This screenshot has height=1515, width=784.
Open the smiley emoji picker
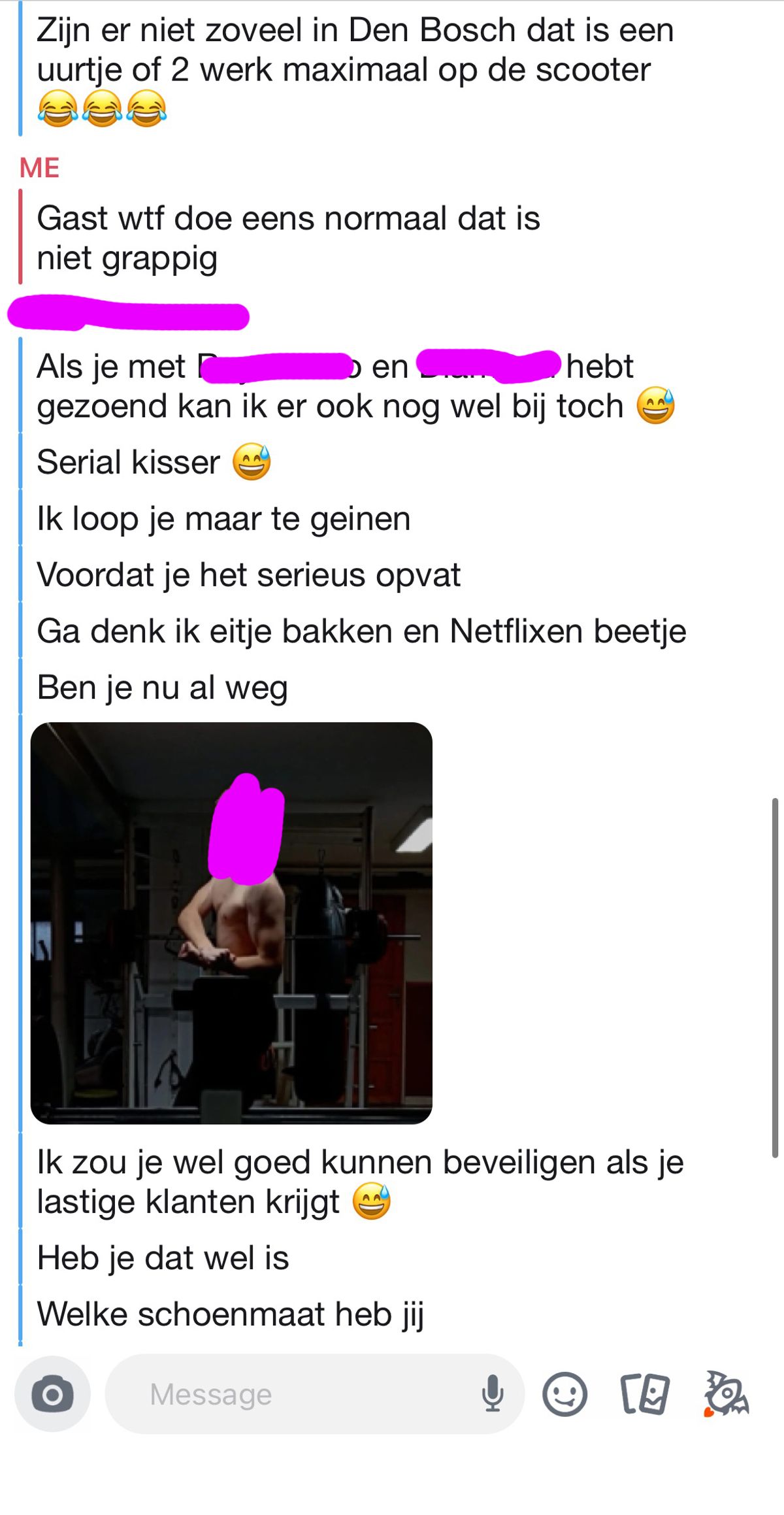pyautogui.click(x=564, y=1394)
